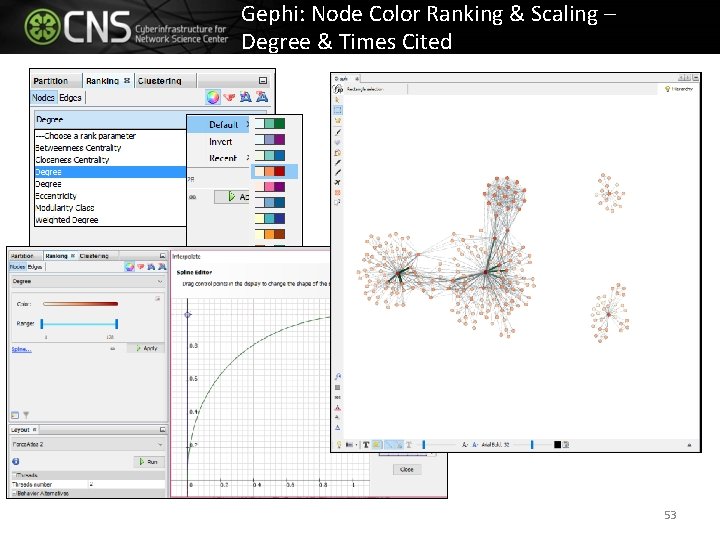Select the label color icon in upper Ranking panel

coord(246,96)
